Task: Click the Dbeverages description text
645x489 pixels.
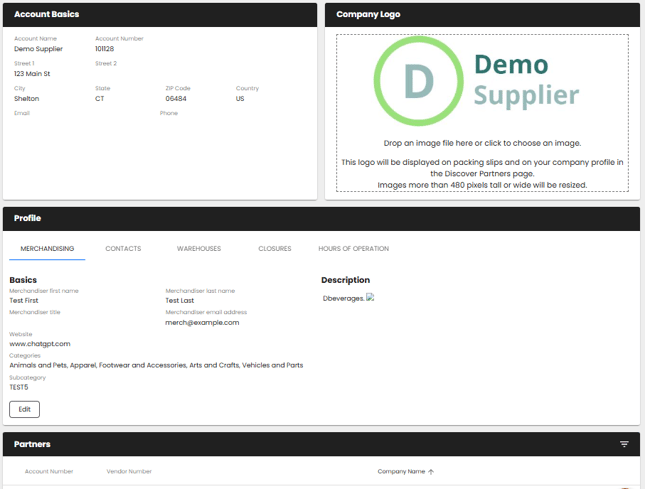Action: [x=343, y=298]
